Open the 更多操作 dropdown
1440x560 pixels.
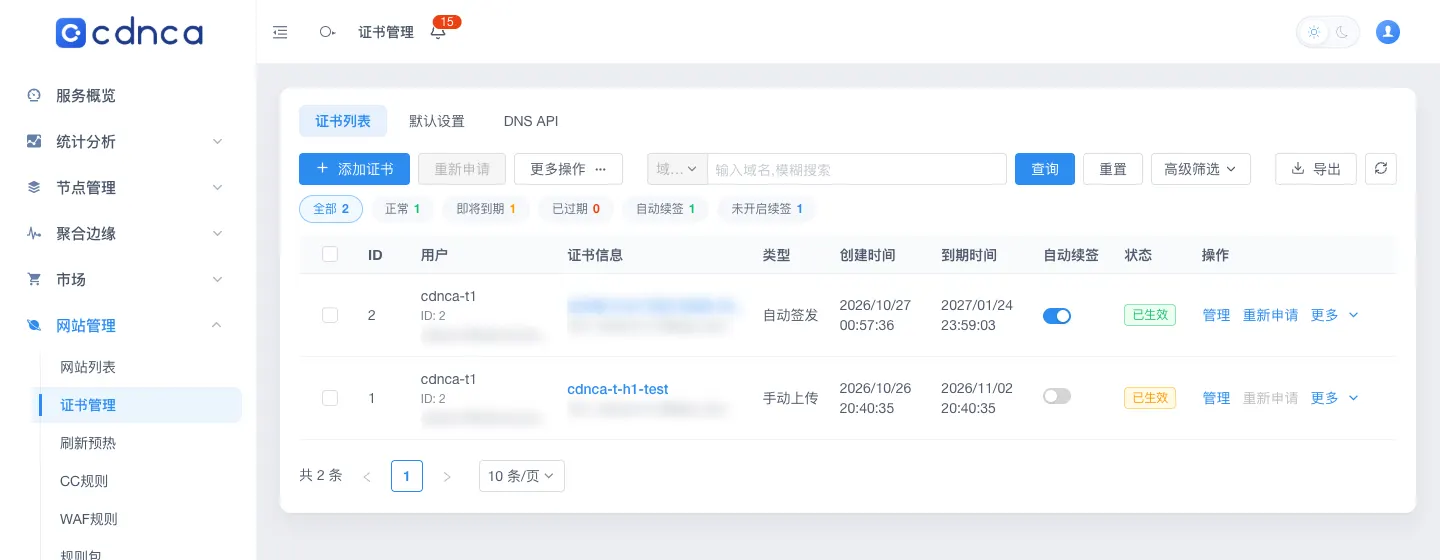(x=568, y=169)
